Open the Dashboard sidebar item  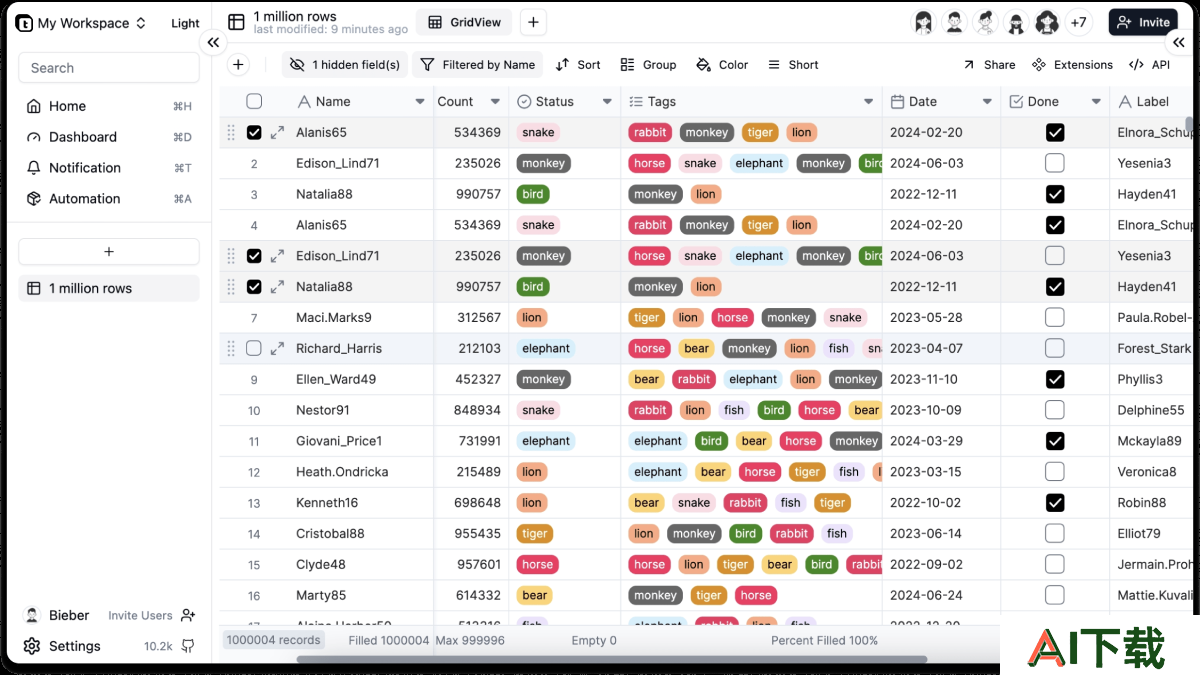(x=109, y=137)
